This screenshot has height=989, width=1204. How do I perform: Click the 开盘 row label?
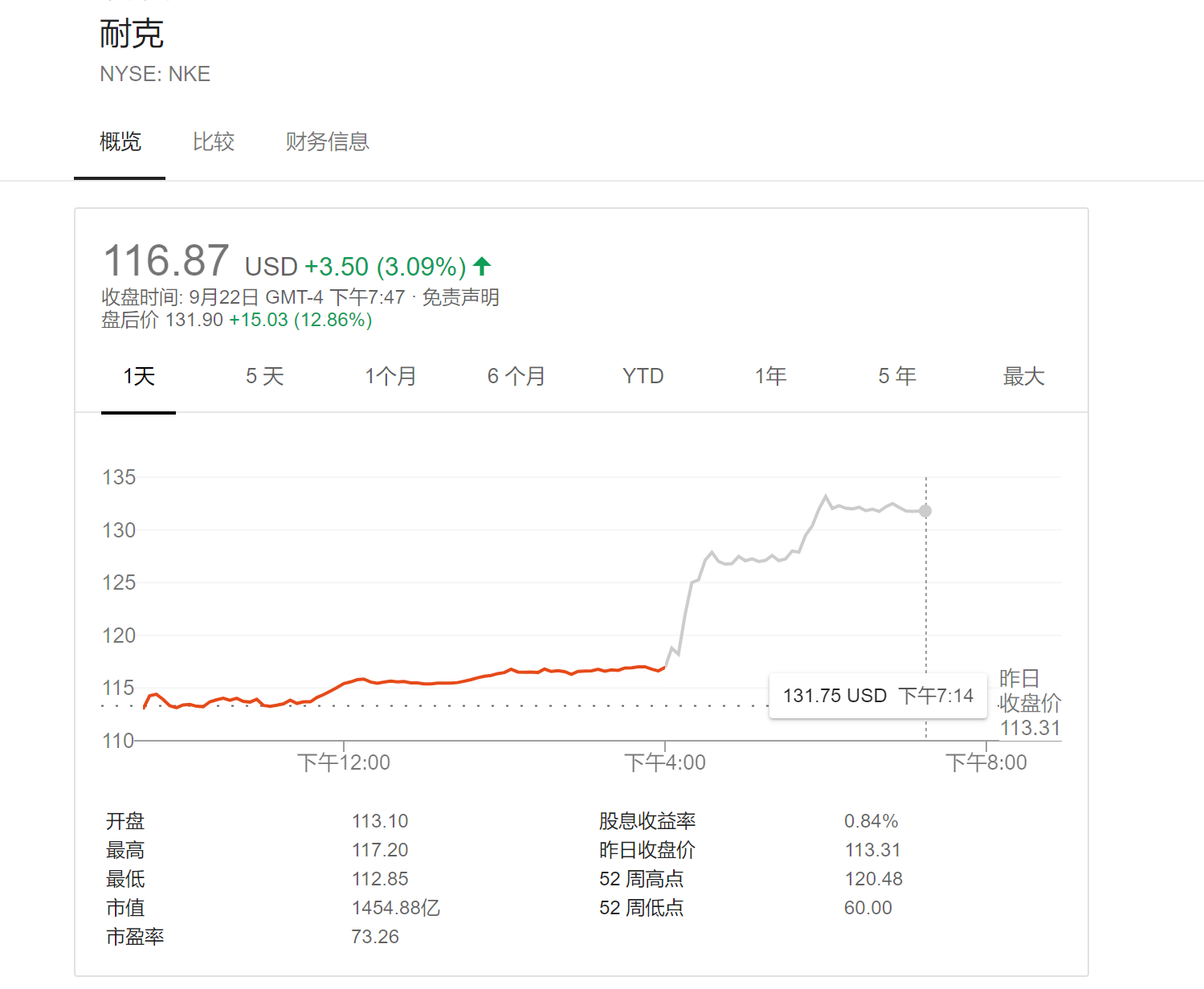pos(125,821)
